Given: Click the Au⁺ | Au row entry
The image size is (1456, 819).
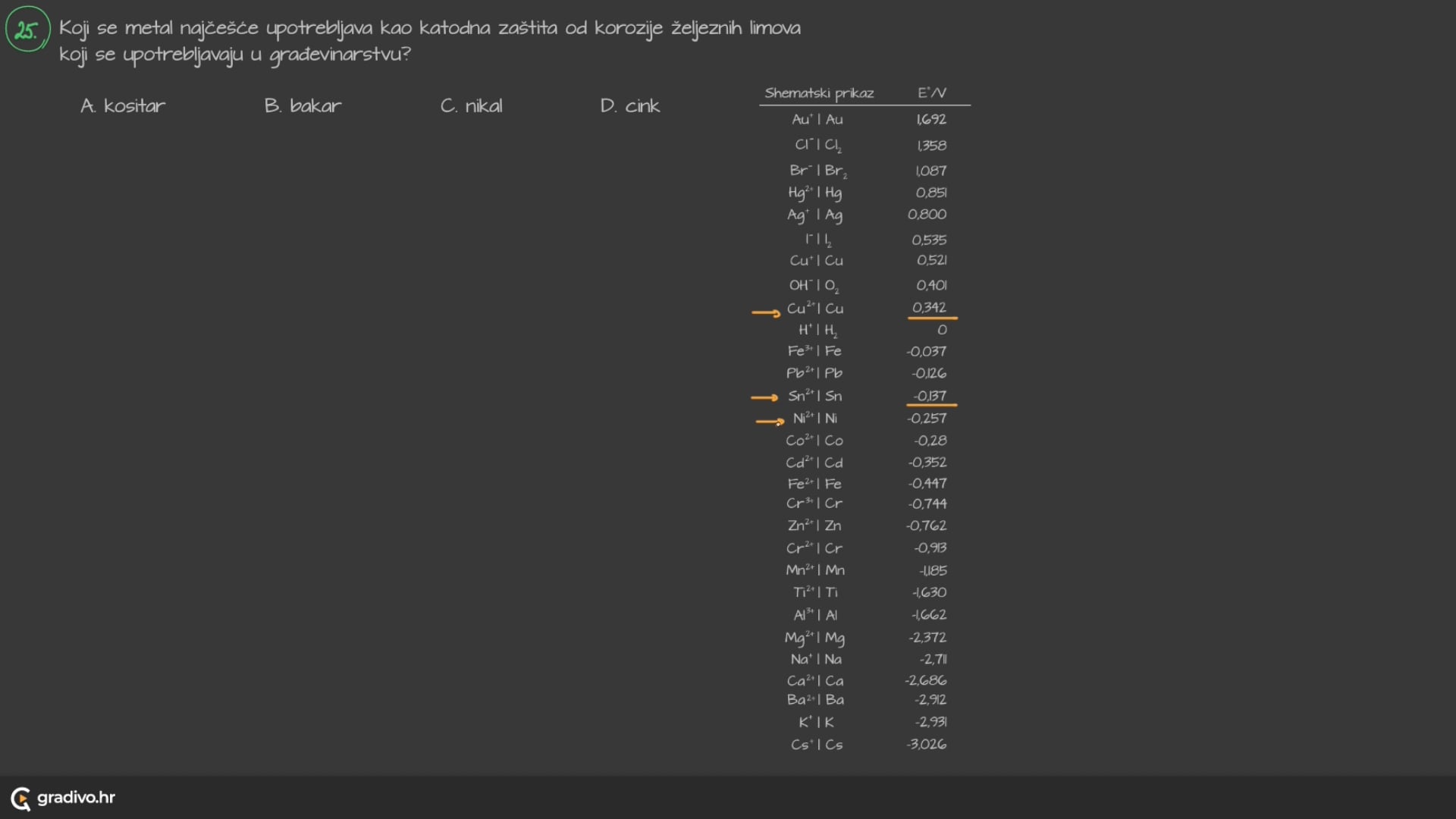Looking at the screenshot, I should pyautogui.click(x=817, y=120).
